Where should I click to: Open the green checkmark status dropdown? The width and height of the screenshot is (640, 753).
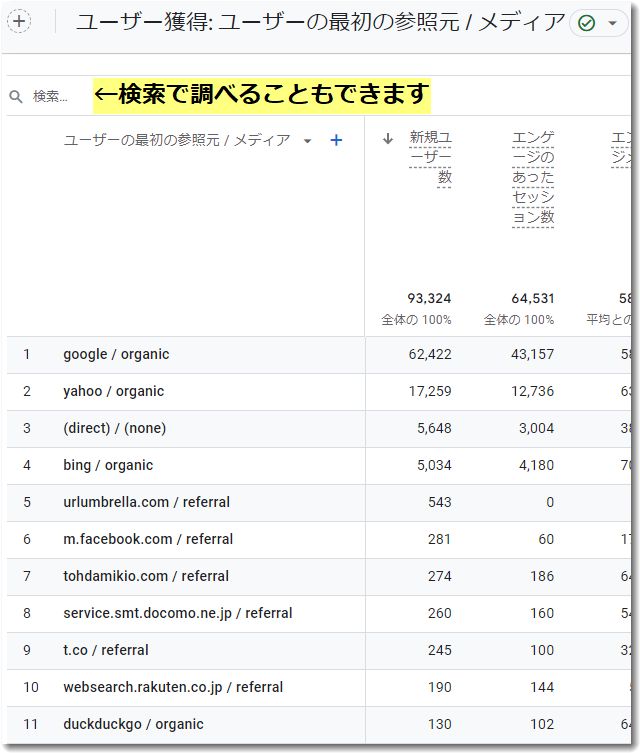598,23
